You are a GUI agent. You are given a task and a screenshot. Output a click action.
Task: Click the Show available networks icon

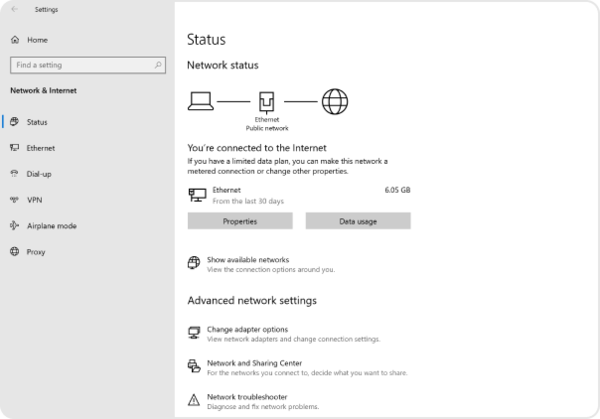pos(194,263)
